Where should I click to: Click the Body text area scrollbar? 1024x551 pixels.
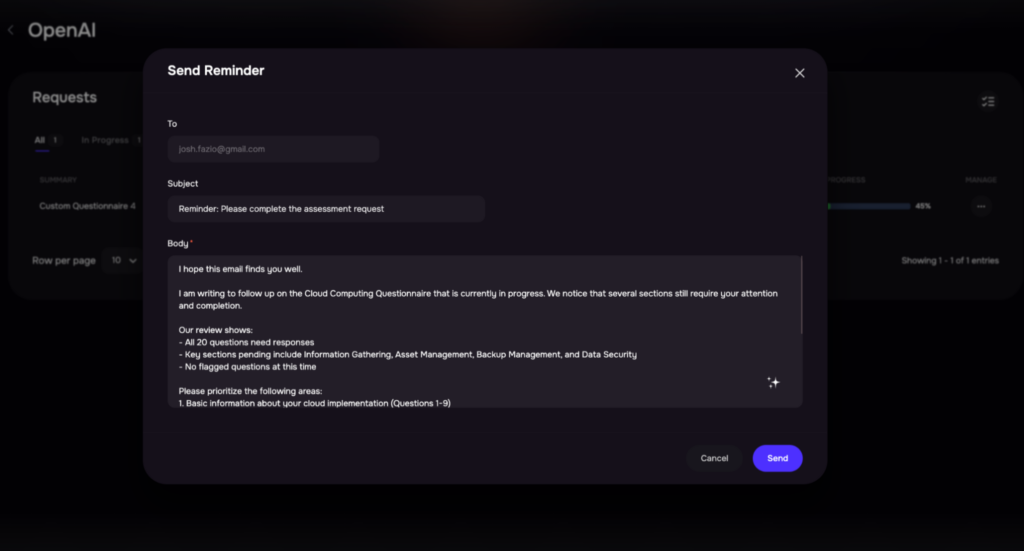pyautogui.click(x=801, y=295)
